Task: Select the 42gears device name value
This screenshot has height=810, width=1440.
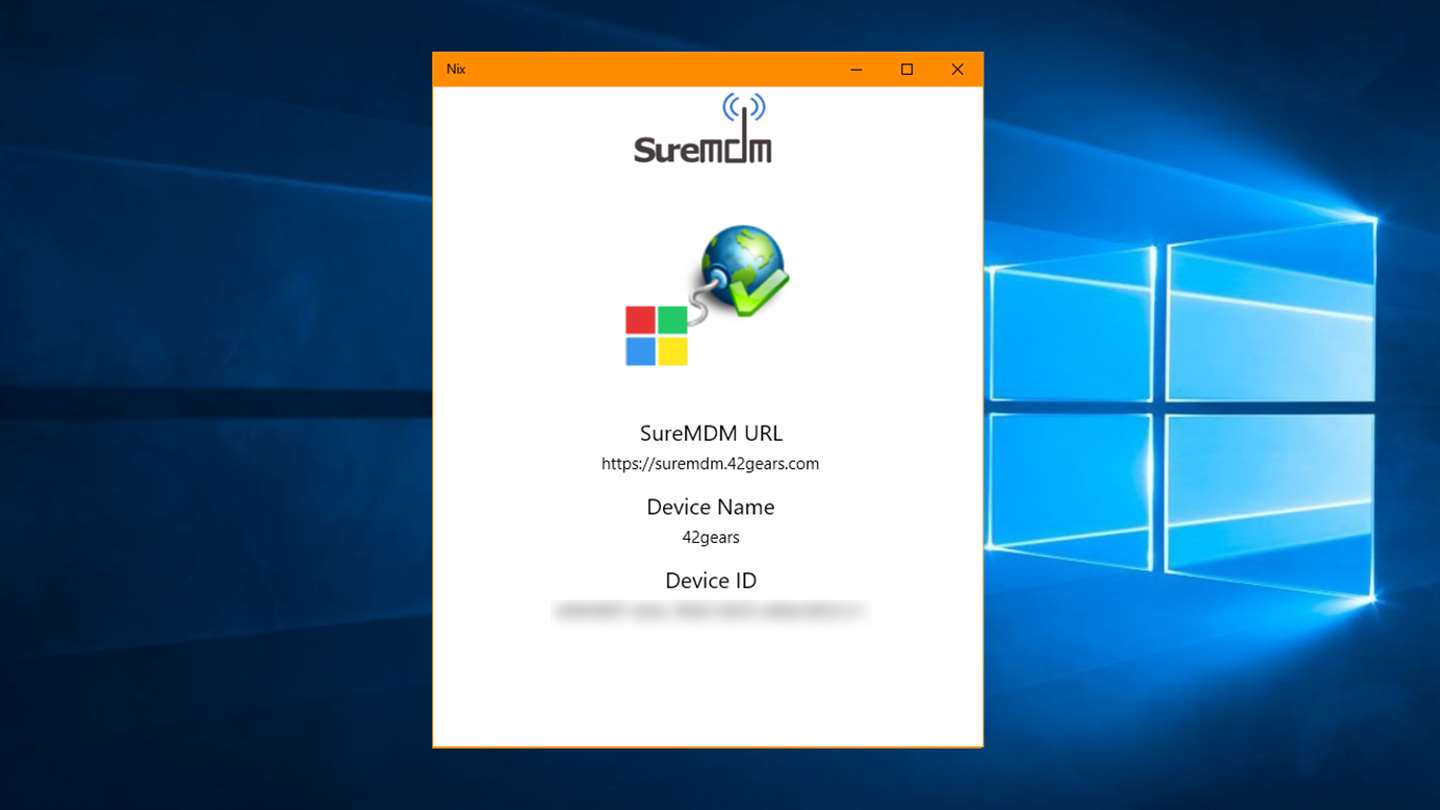Action: (711, 538)
